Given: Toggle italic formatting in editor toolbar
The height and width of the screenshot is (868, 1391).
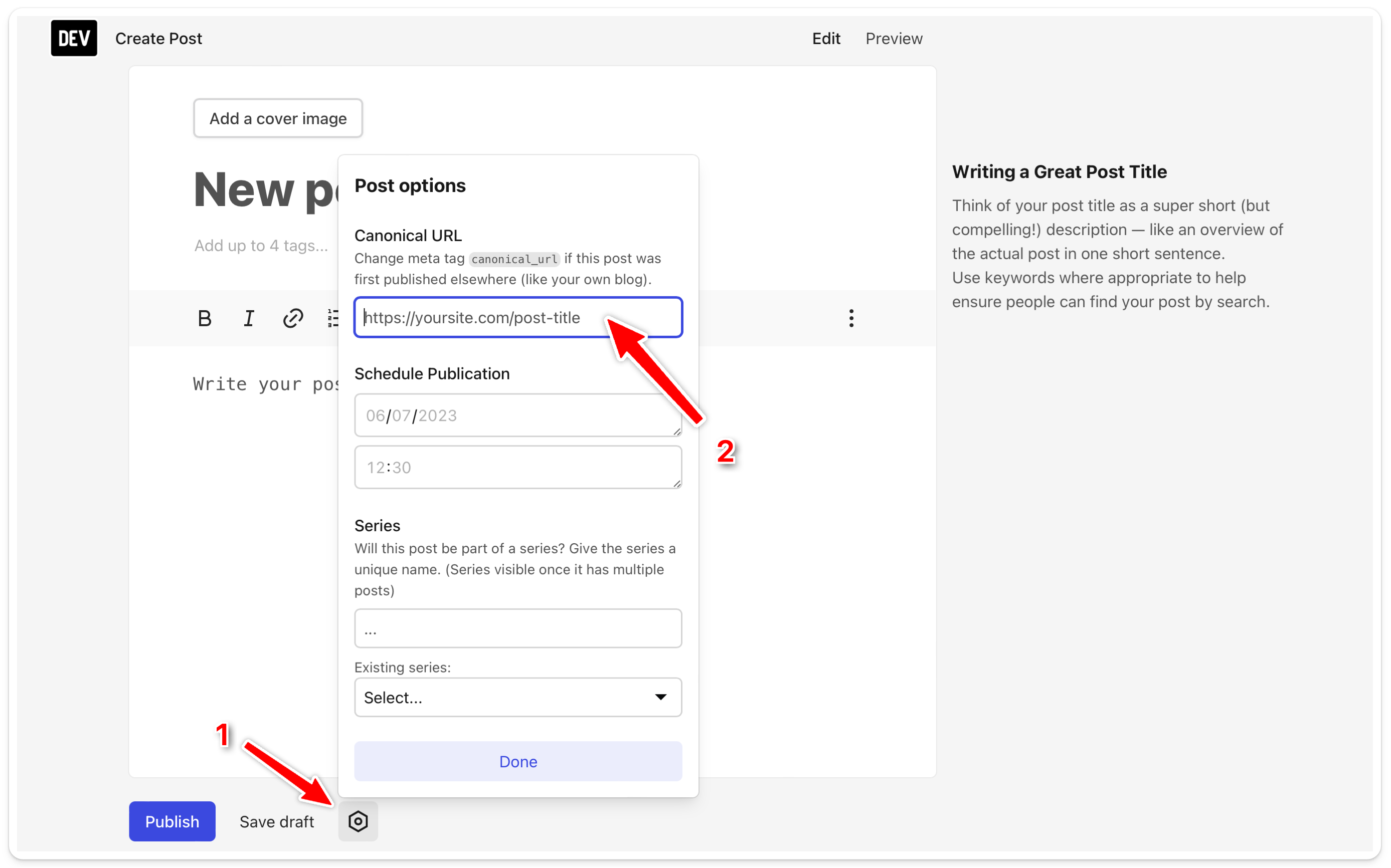Looking at the screenshot, I should point(249,318).
